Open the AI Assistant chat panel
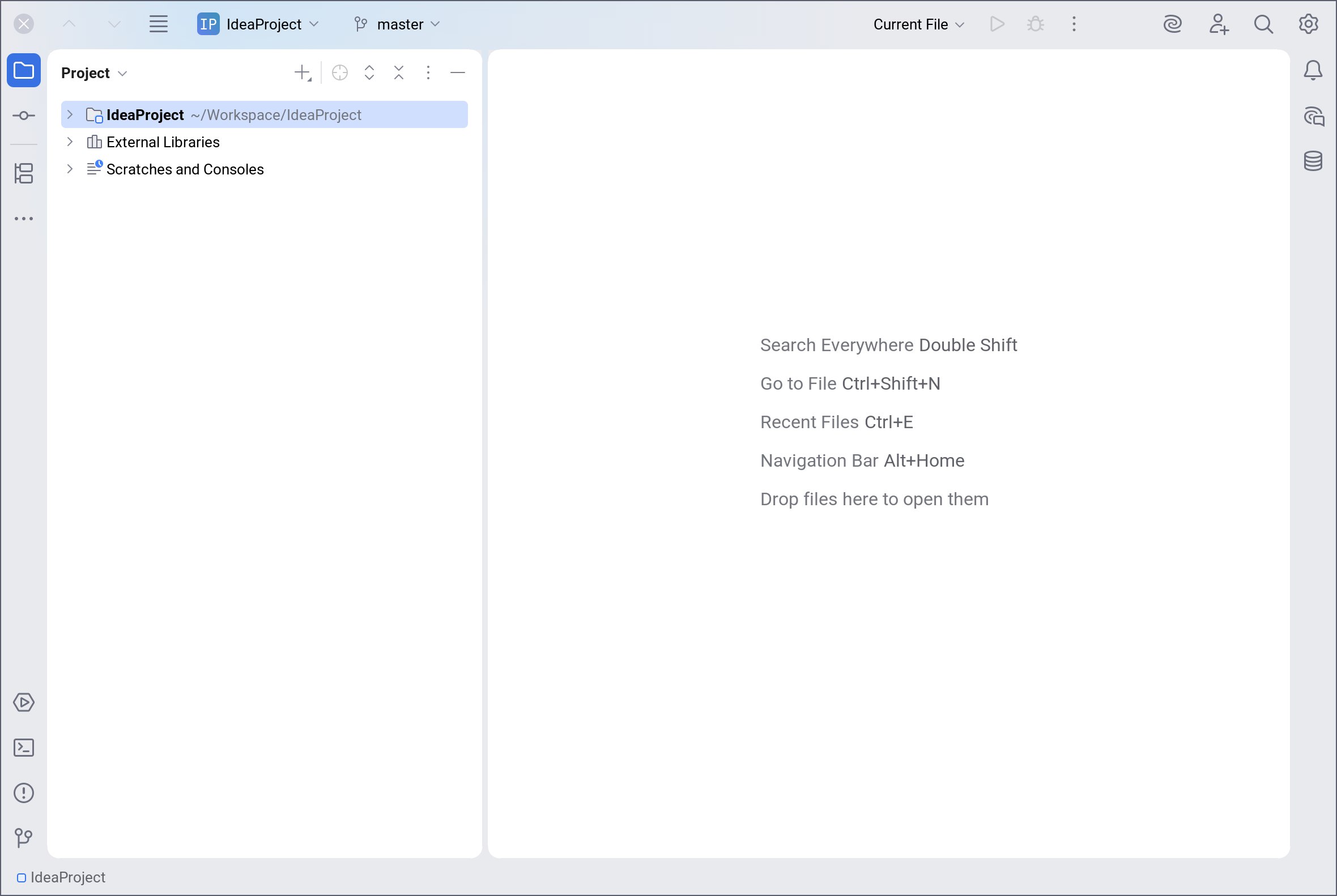 click(1313, 116)
